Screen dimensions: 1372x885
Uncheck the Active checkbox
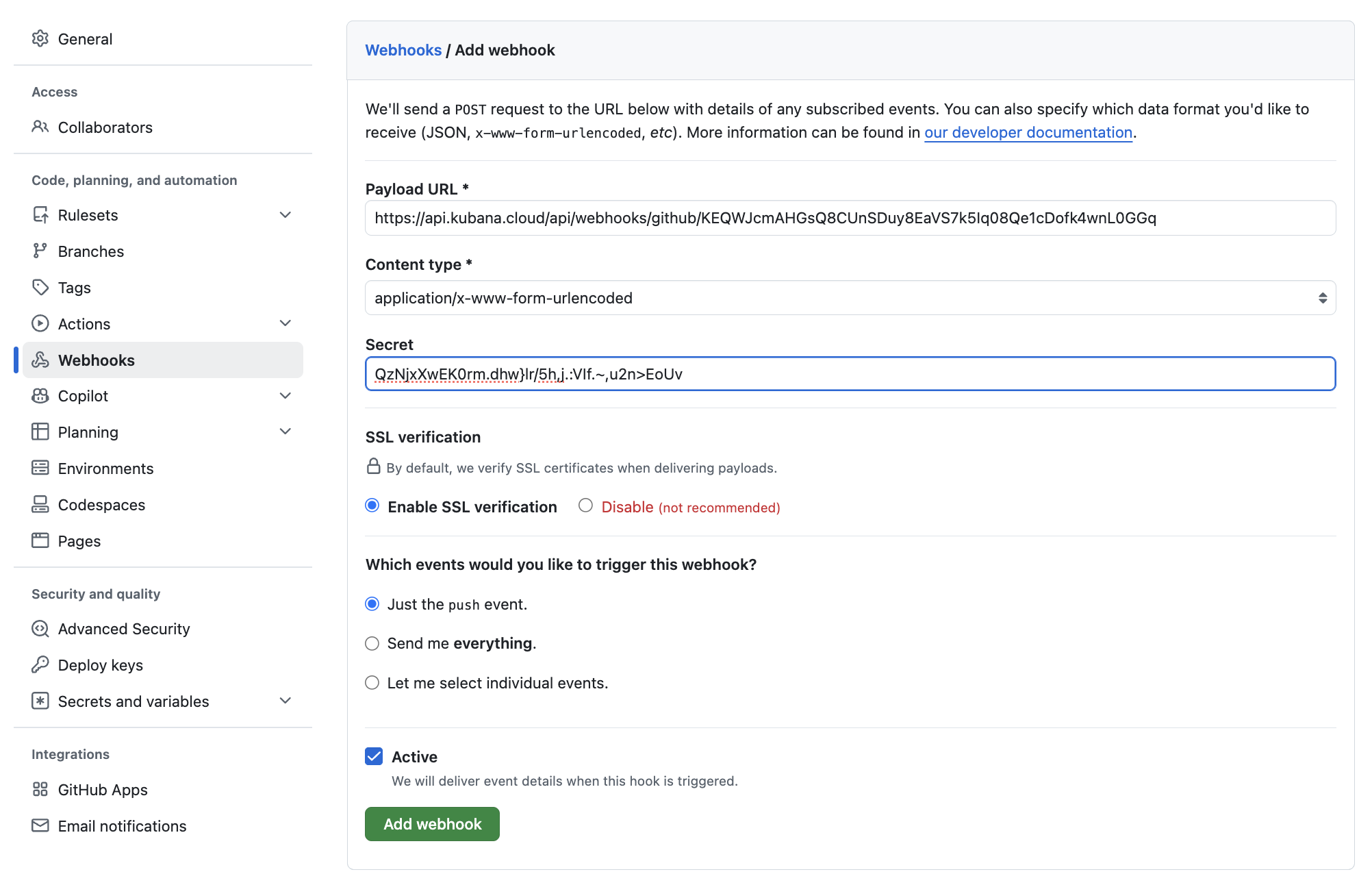coord(374,756)
